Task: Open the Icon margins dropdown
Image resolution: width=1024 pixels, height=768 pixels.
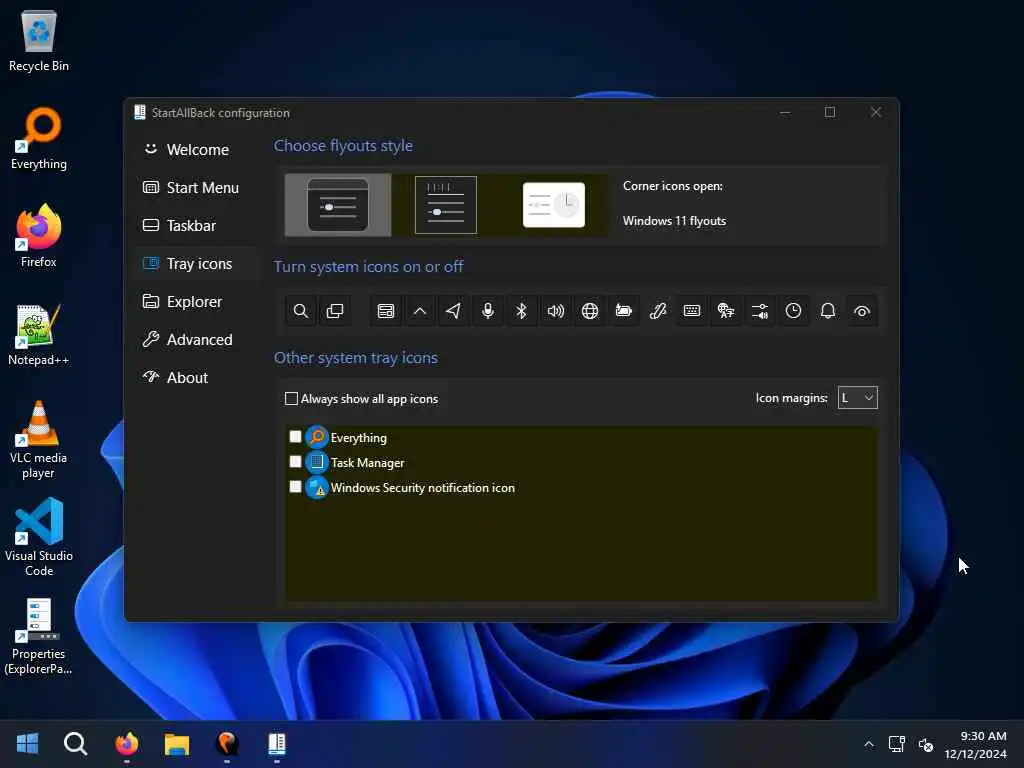Action: click(x=857, y=398)
